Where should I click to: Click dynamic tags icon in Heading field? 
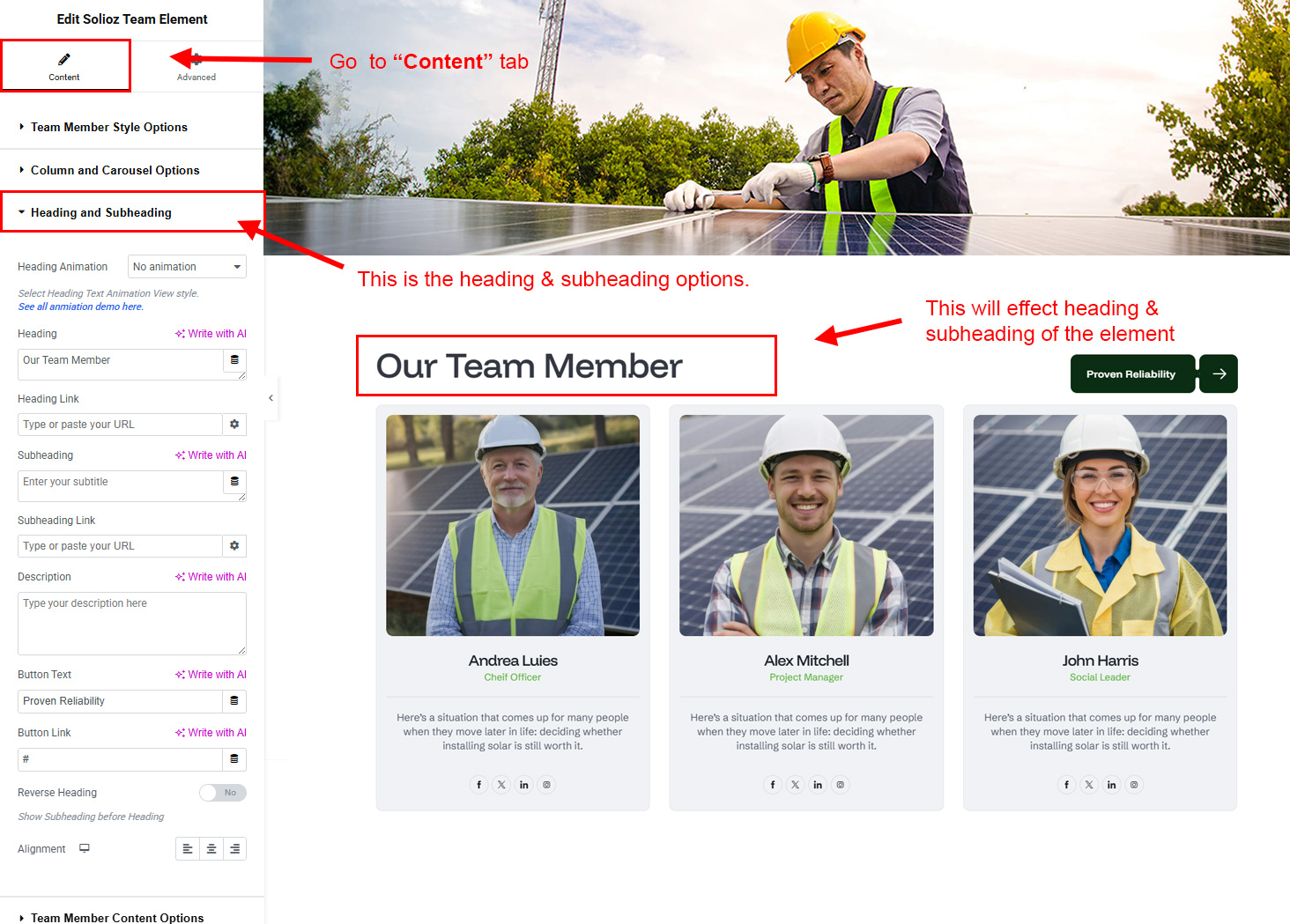click(234, 360)
